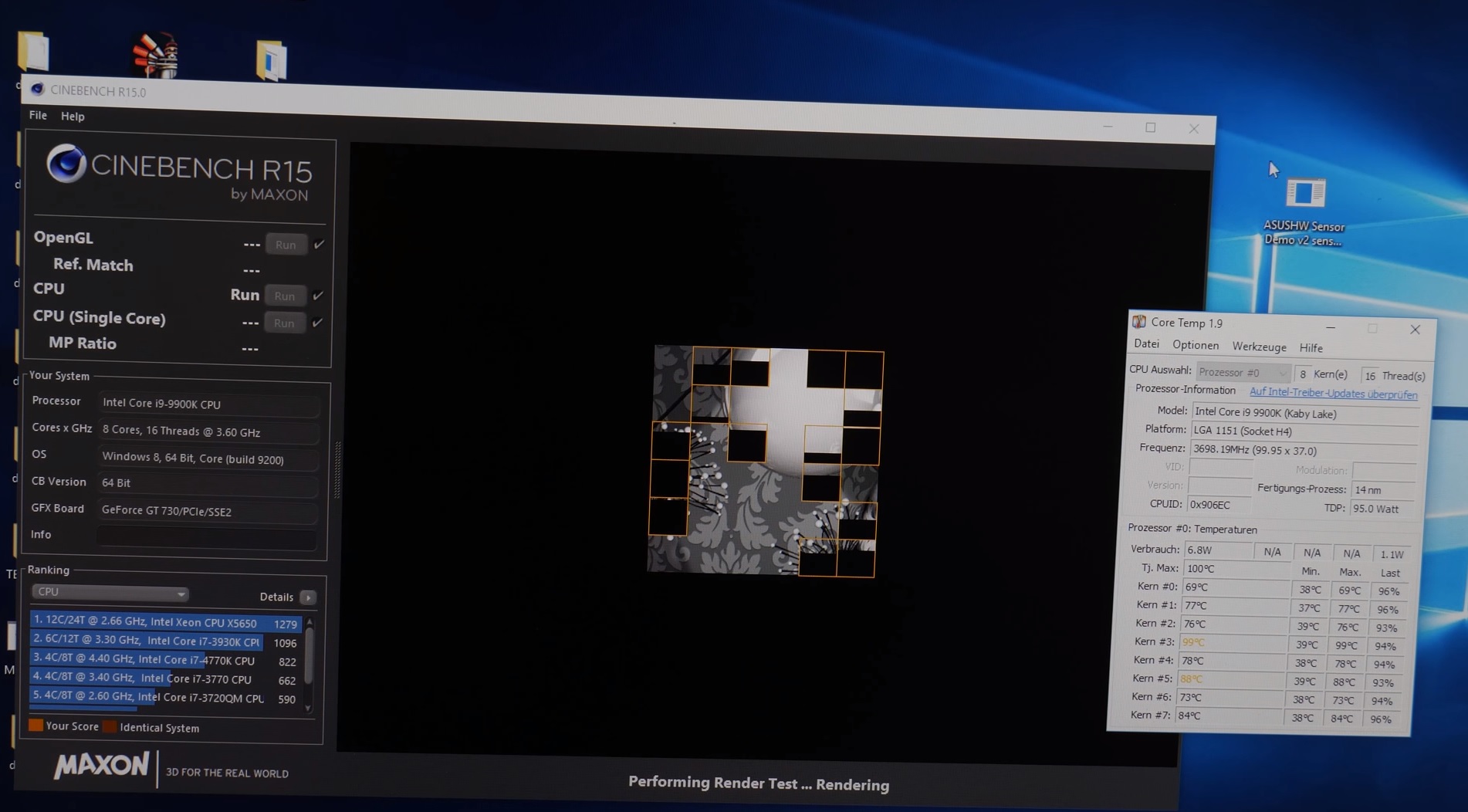Select ranking row Intel Xeon CPU X5650
This screenshot has width=1468, height=812.
tap(166, 622)
